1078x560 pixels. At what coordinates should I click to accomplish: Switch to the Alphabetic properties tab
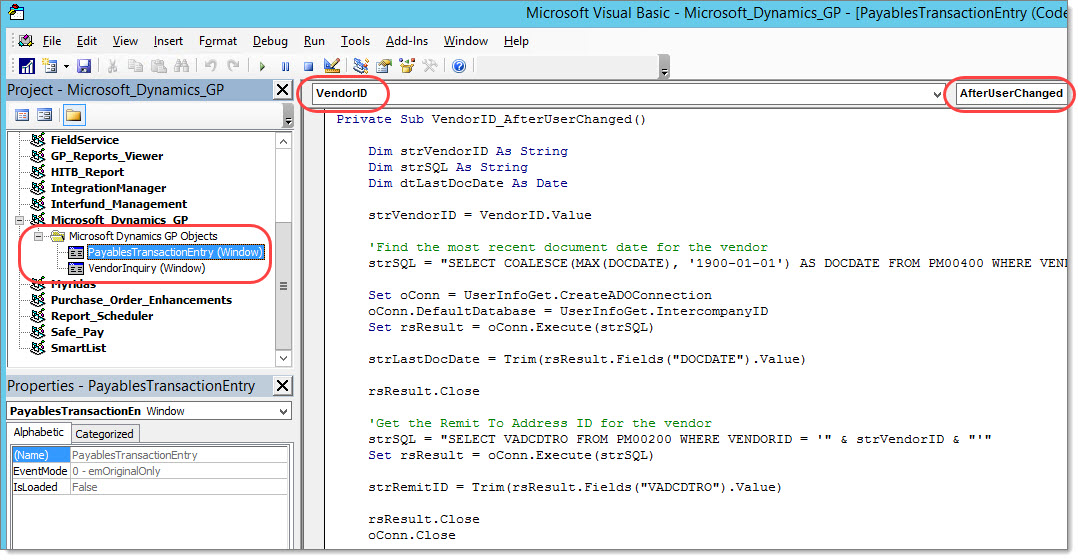(38, 432)
